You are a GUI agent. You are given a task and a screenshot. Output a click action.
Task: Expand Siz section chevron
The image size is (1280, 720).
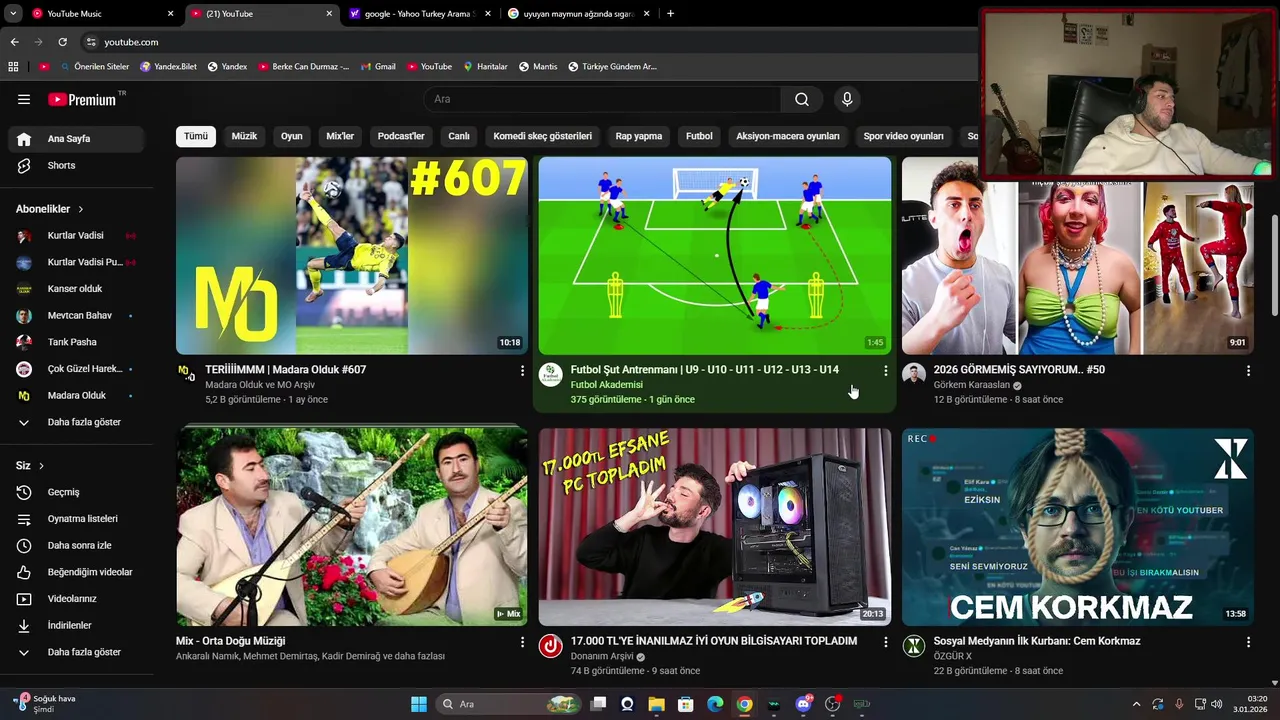(x=41, y=466)
